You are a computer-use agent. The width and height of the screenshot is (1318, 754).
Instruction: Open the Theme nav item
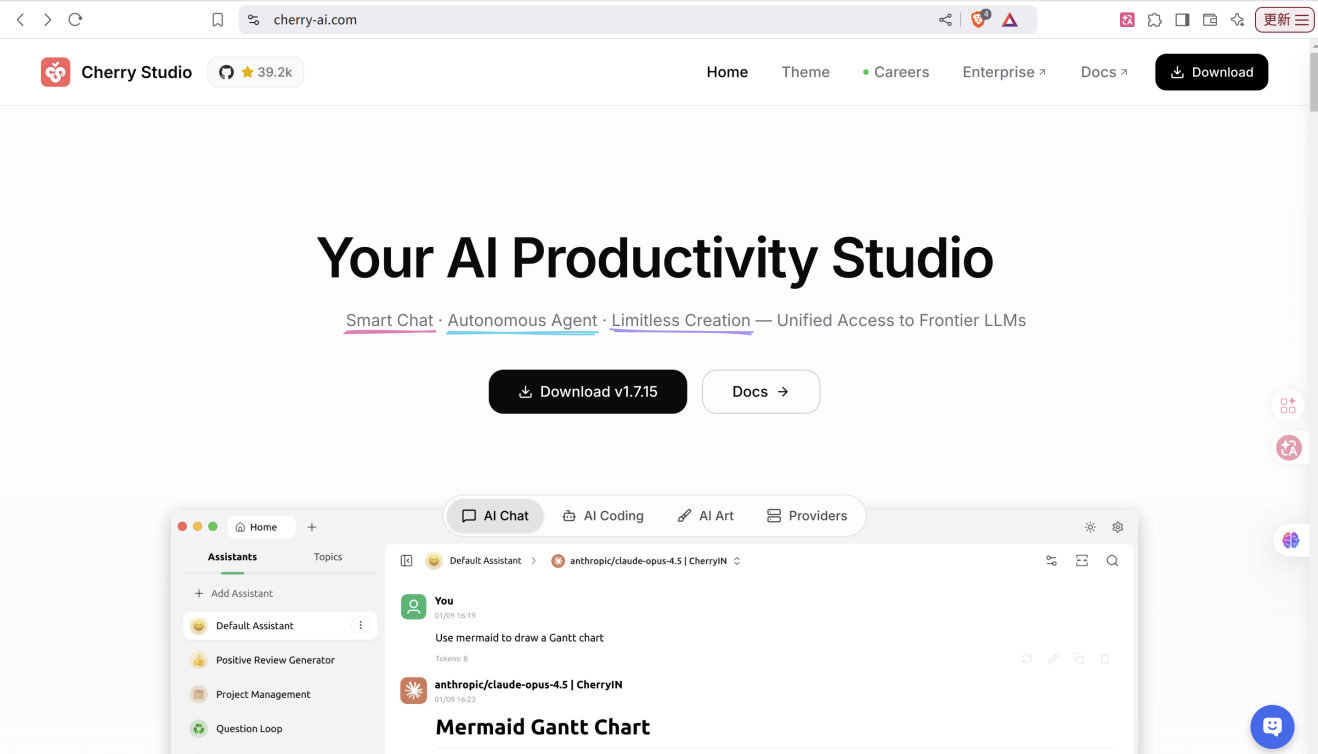pos(805,72)
